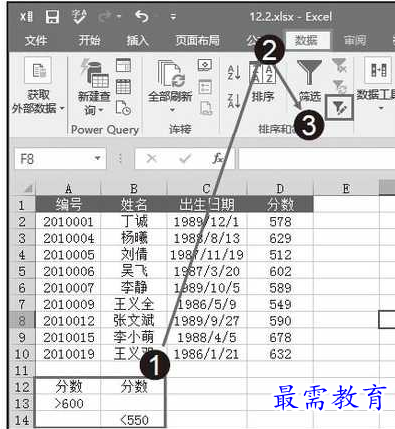This screenshot has width=395, height=429.
Task: Click cell containing 2010001
Action: (x=68, y=221)
